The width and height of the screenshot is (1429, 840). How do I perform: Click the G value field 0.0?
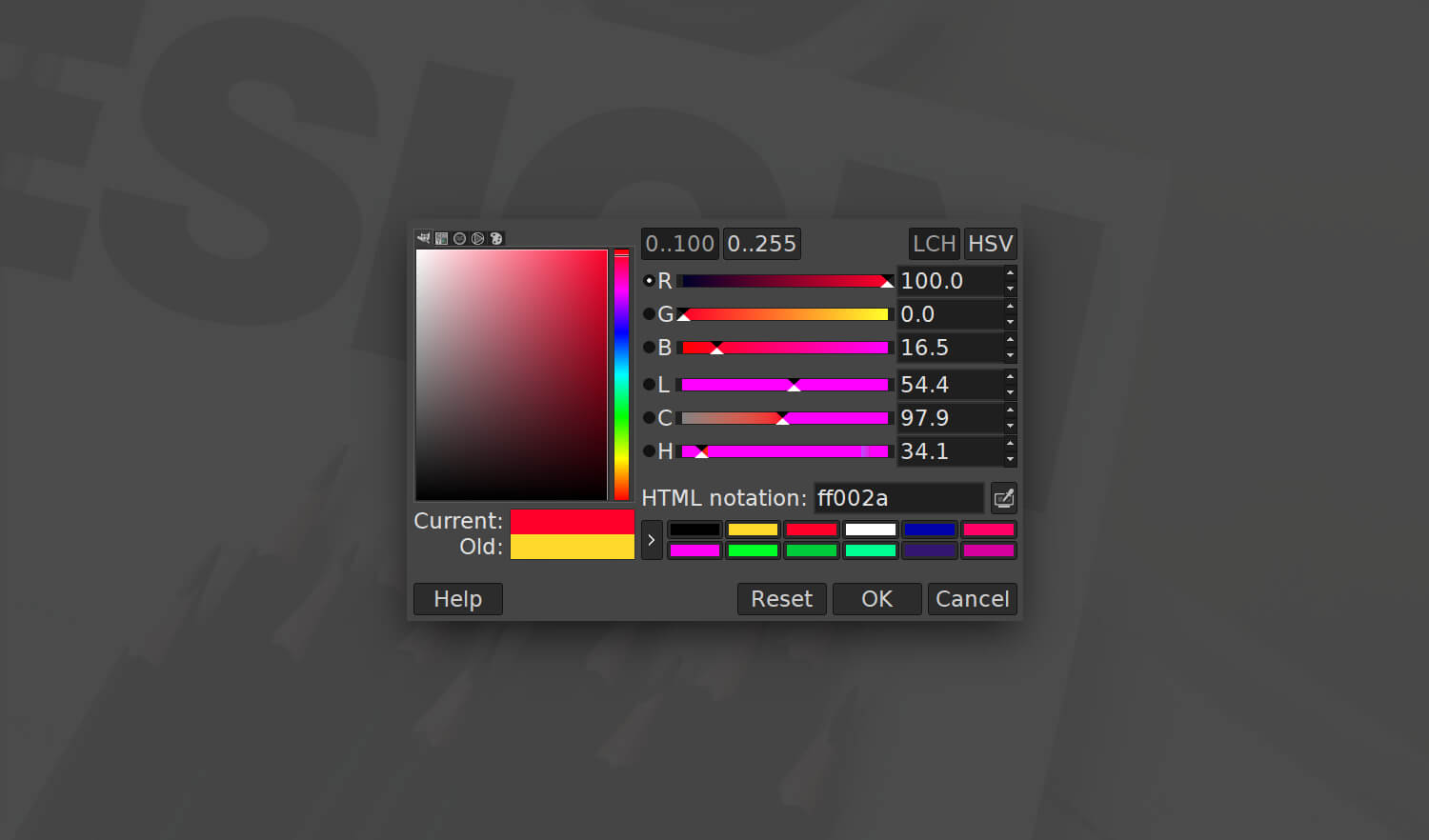pyautogui.click(x=950, y=314)
